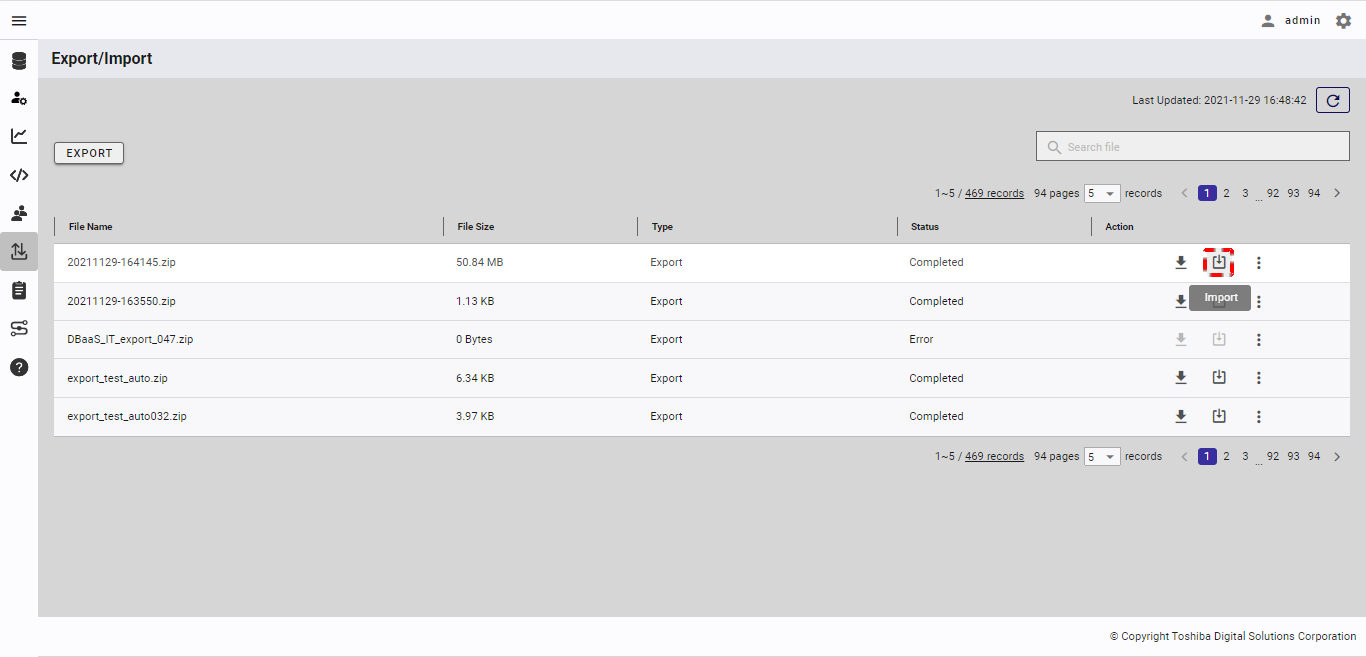Open the hamburger navigation menu
The image size is (1366, 657).
[x=19, y=20]
